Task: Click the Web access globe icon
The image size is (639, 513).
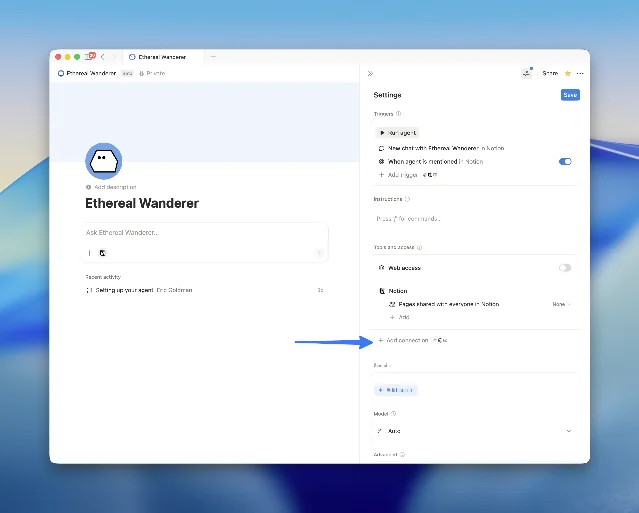Action: click(x=381, y=268)
